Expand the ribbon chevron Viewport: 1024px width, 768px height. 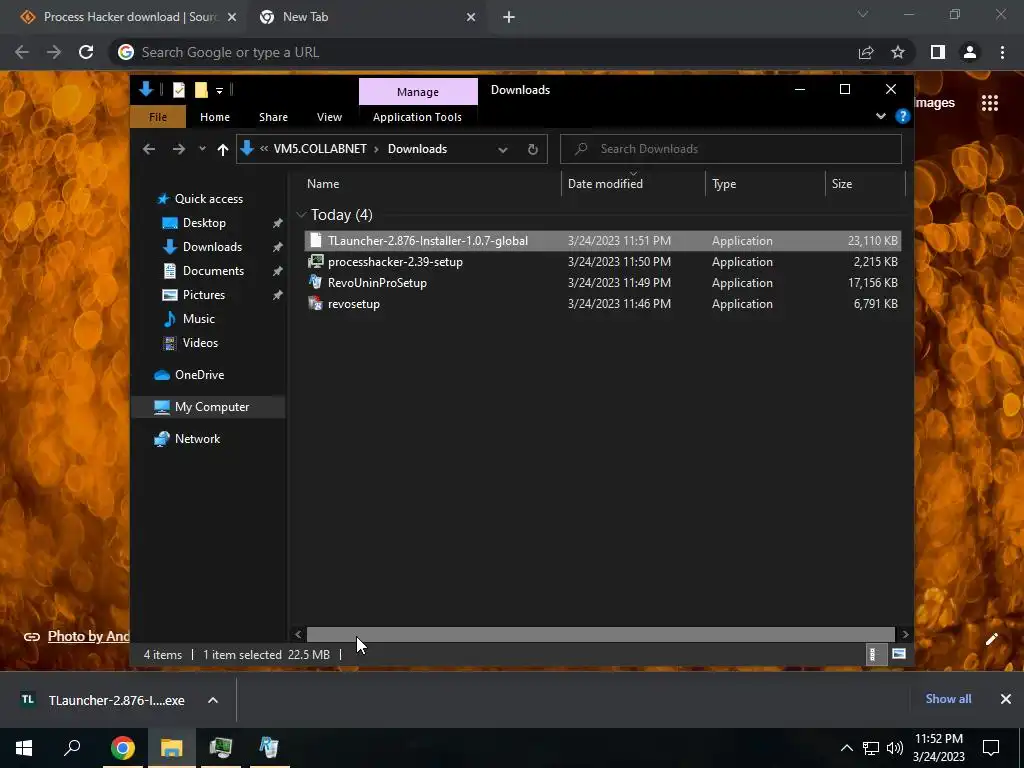[880, 116]
